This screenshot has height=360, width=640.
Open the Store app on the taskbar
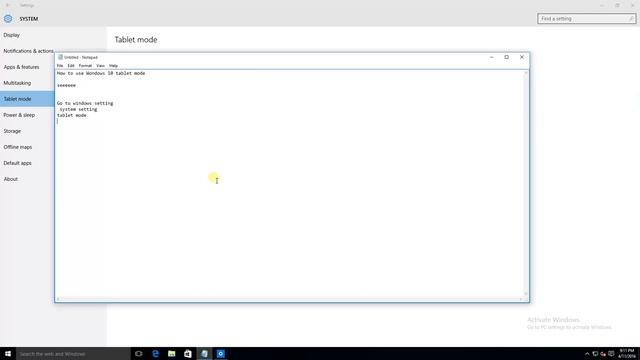[x=188, y=353]
